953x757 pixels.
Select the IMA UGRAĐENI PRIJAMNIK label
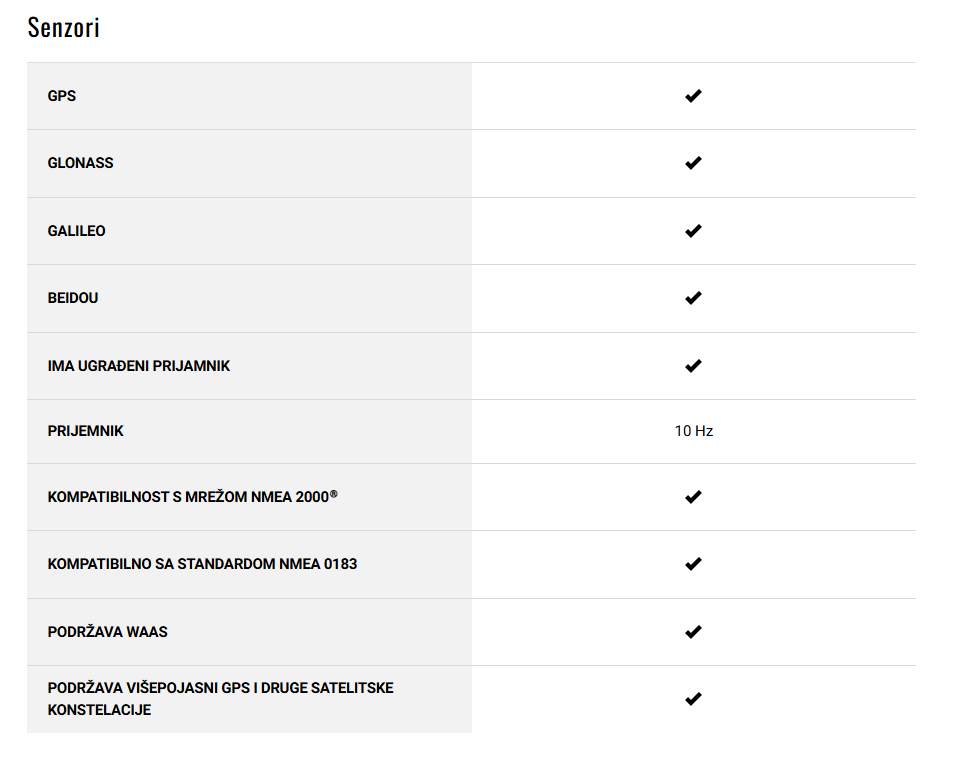[x=139, y=366]
